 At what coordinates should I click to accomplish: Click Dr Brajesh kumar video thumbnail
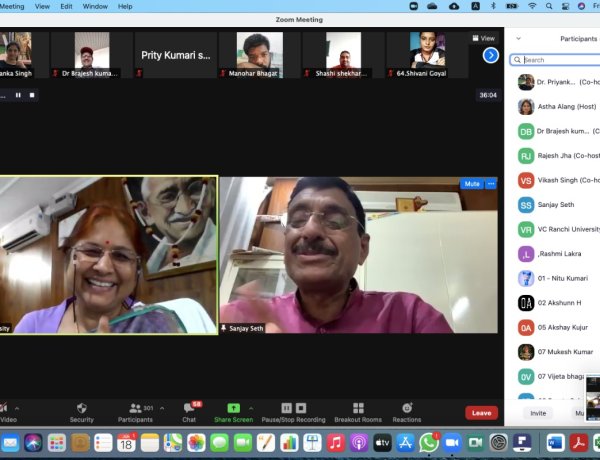[x=92, y=55]
